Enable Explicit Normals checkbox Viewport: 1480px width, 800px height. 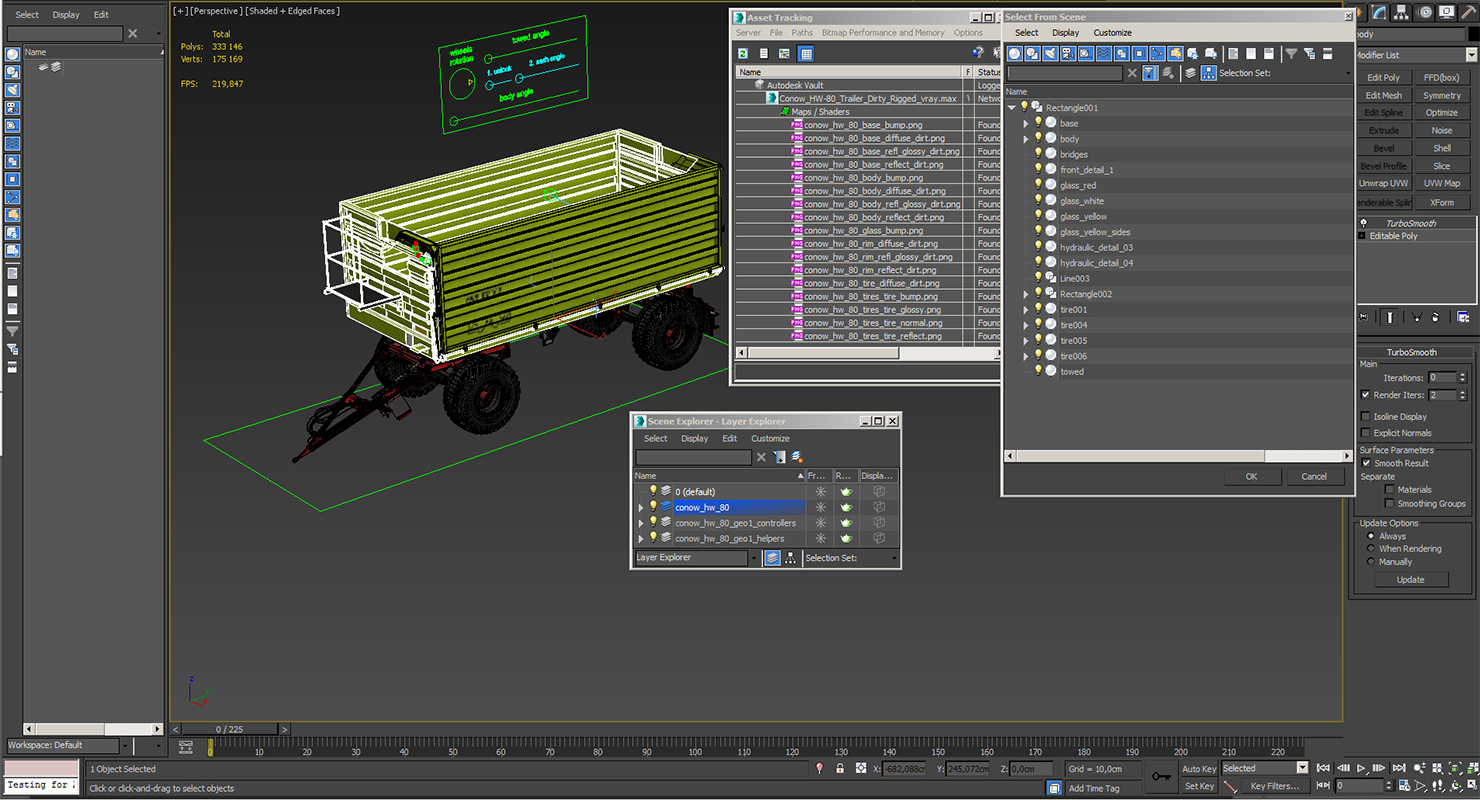point(1366,433)
